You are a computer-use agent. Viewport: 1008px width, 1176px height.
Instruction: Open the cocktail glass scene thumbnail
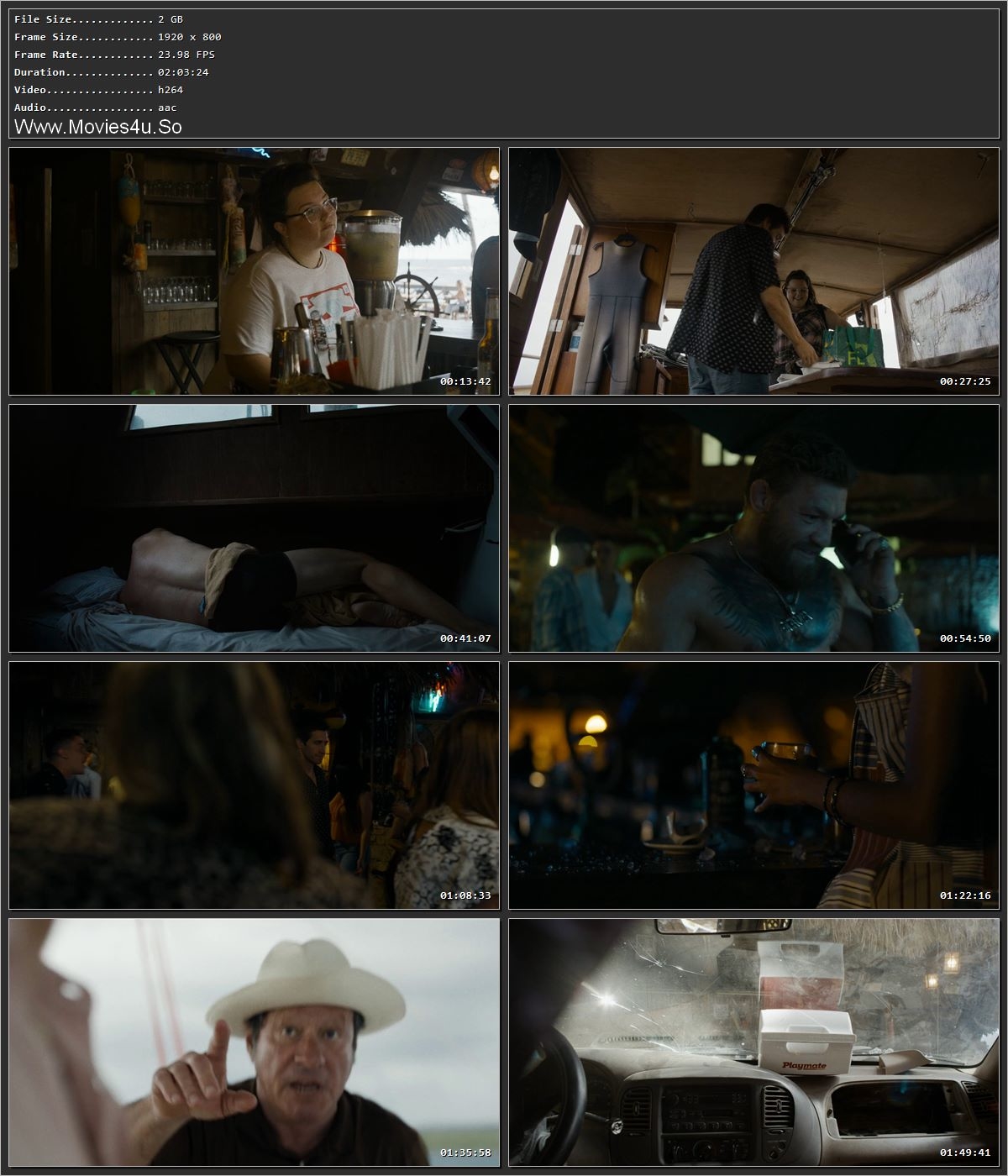(754, 785)
